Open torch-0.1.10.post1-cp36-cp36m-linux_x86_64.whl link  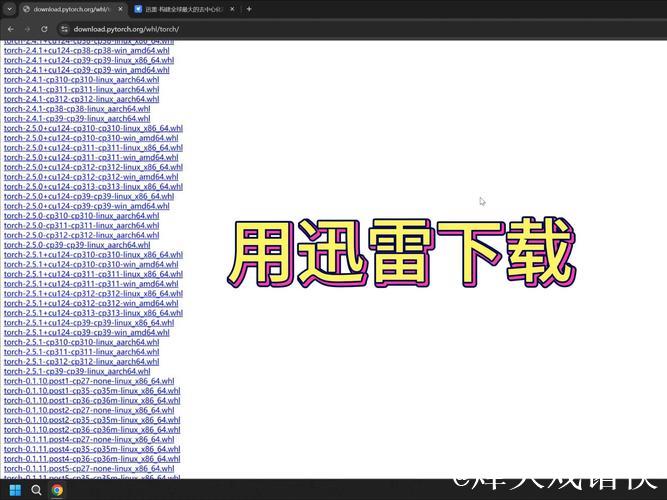tap(92, 400)
